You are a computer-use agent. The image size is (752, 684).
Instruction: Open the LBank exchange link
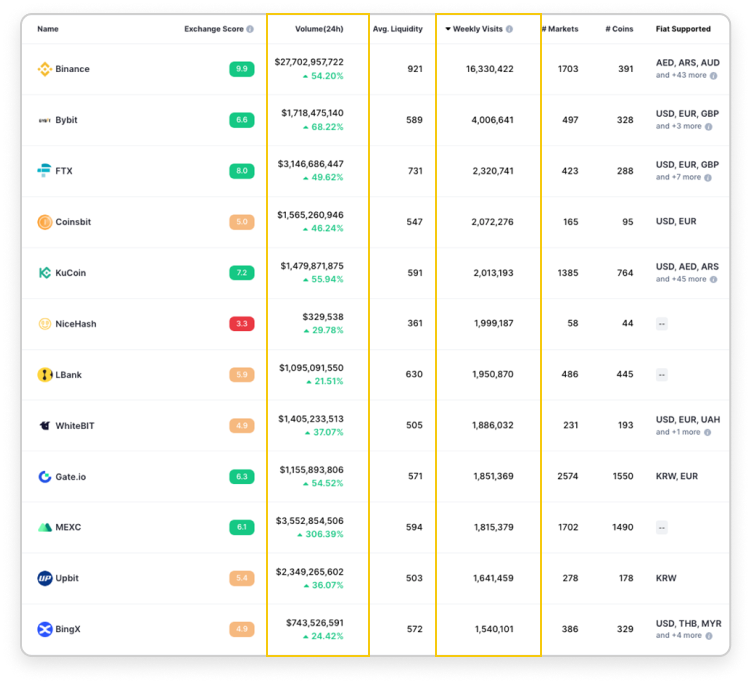[69, 375]
